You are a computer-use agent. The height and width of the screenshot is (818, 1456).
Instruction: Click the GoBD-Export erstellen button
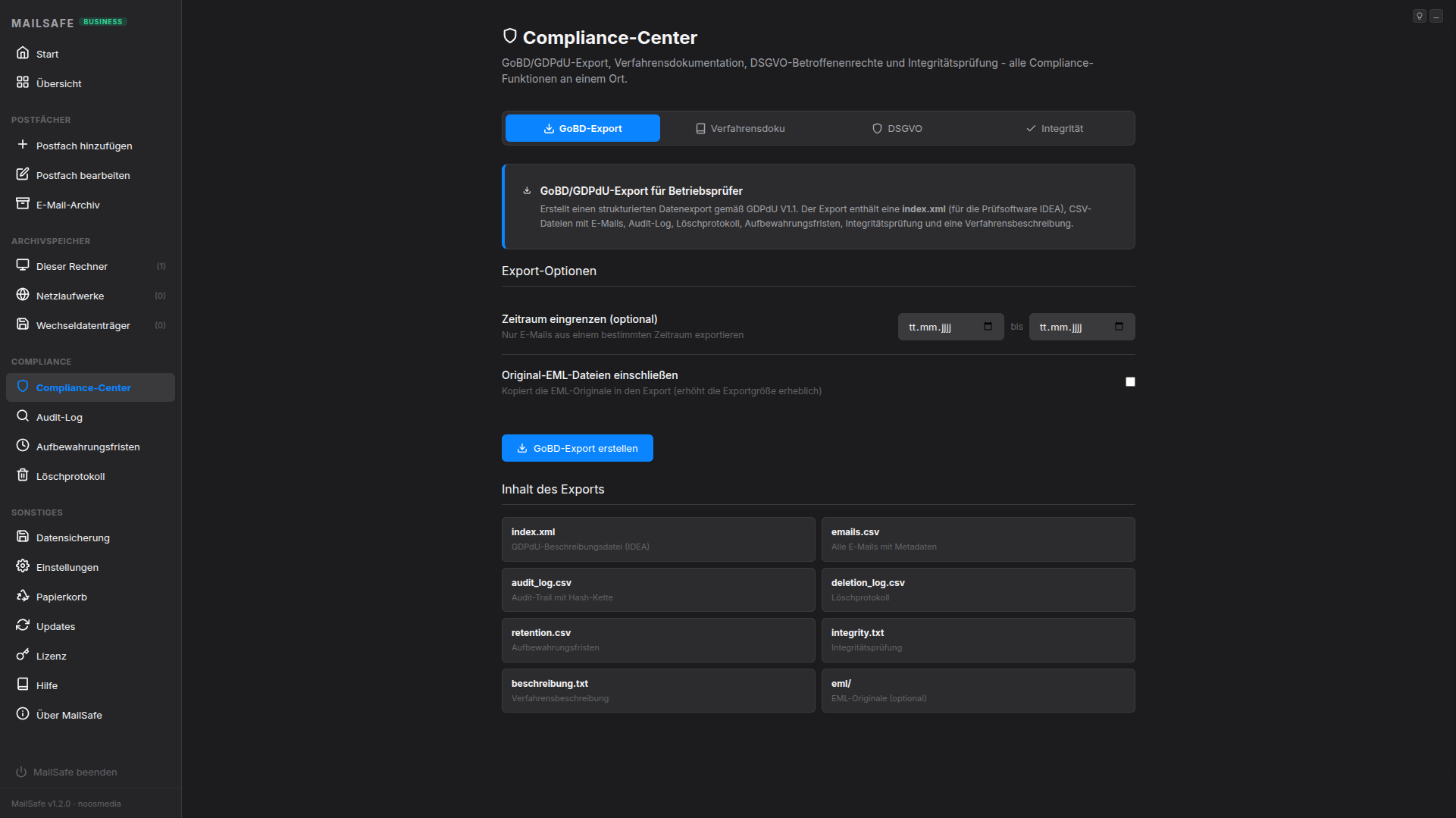[577, 448]
